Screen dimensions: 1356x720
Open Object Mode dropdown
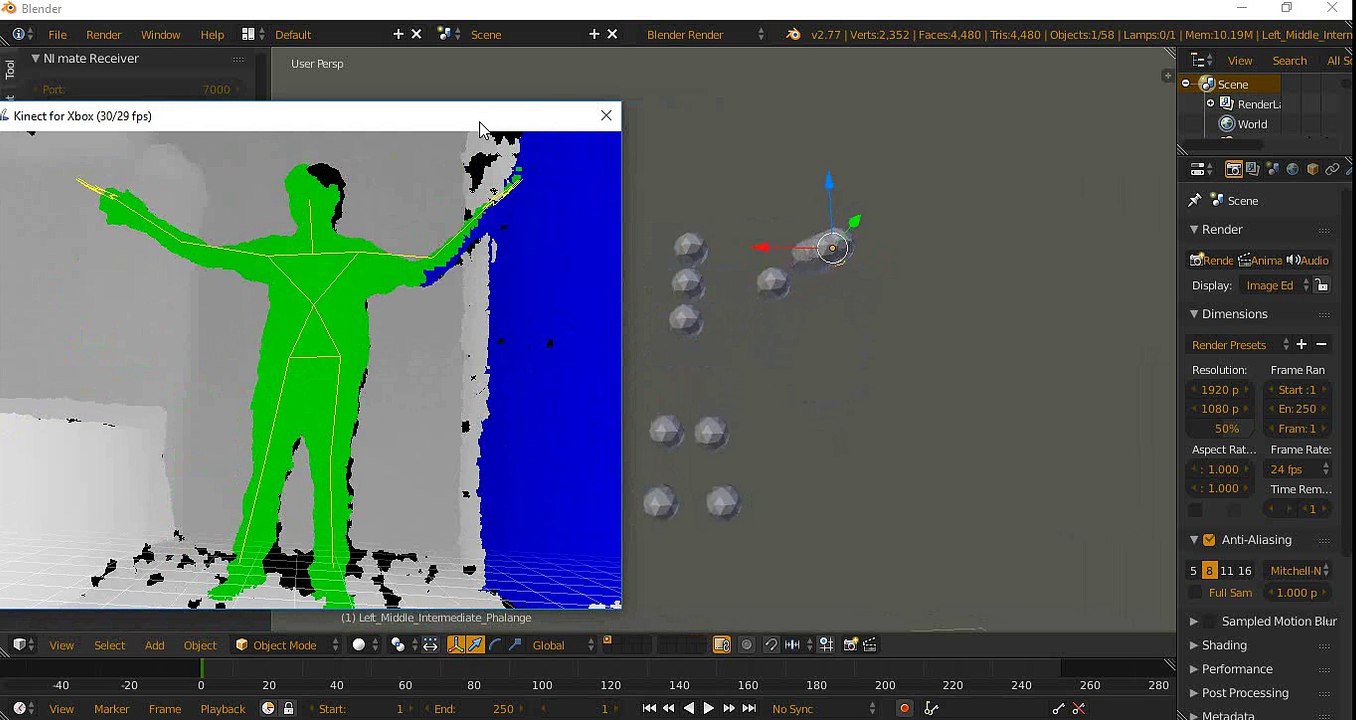coord(286,645)
